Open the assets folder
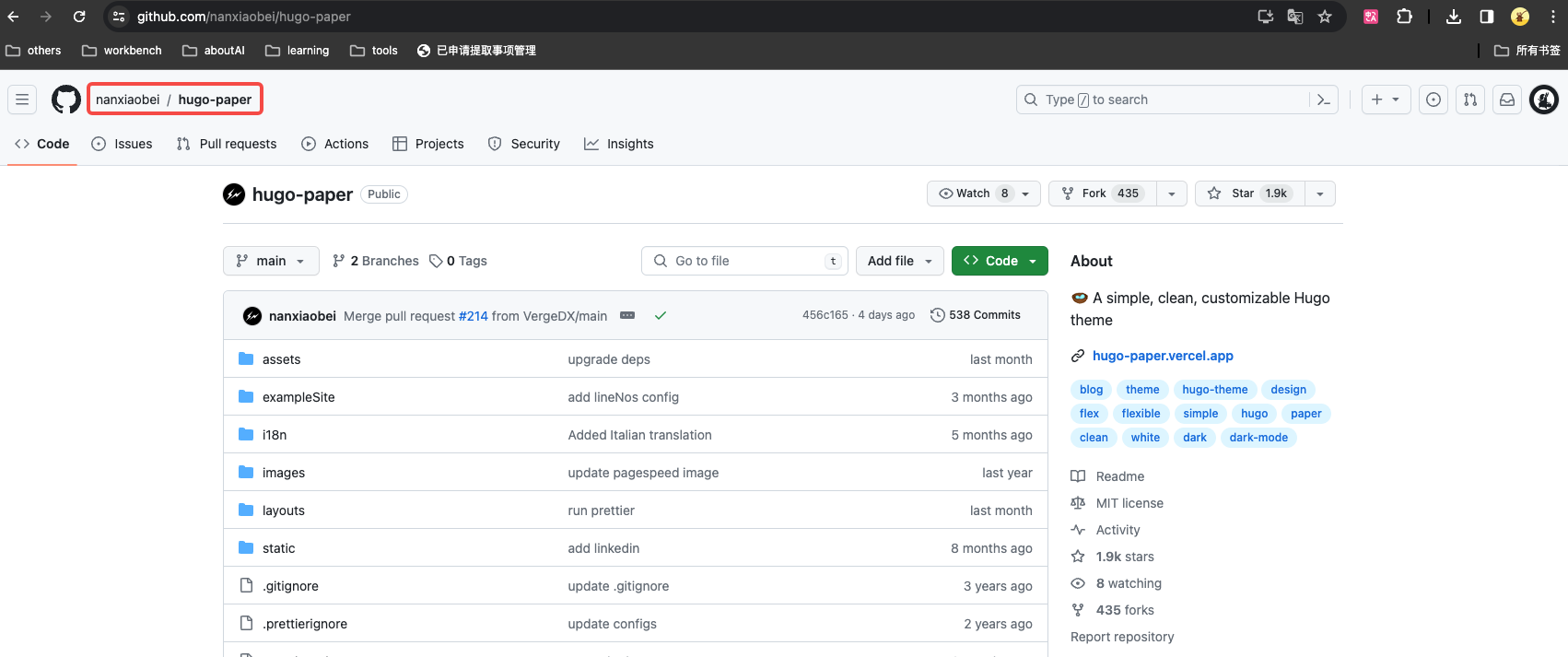 (x=281, y=359)
